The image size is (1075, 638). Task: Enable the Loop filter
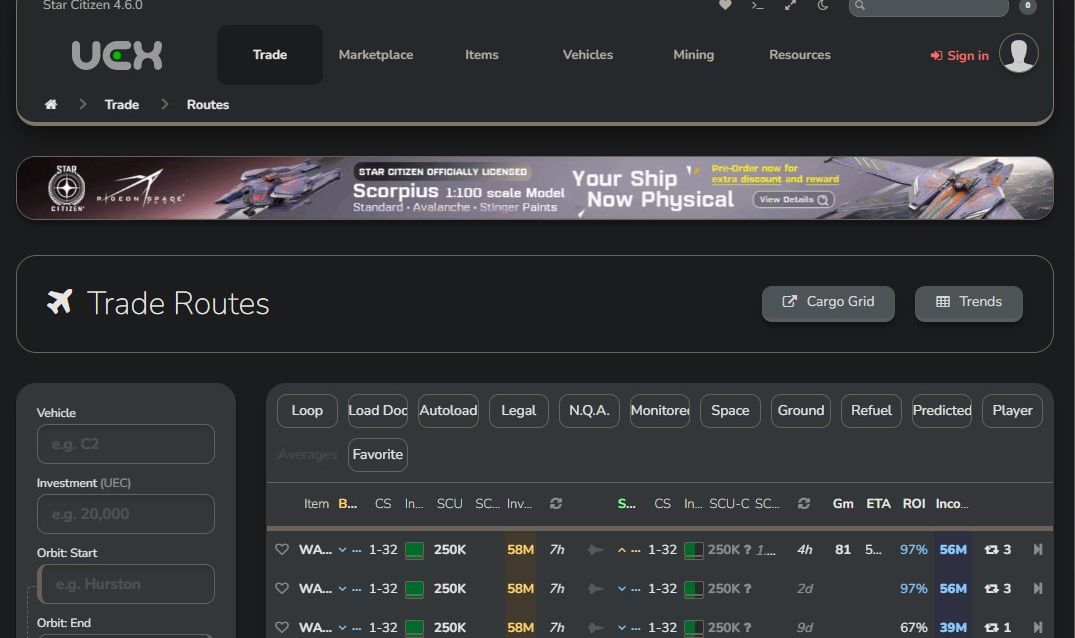306,410
